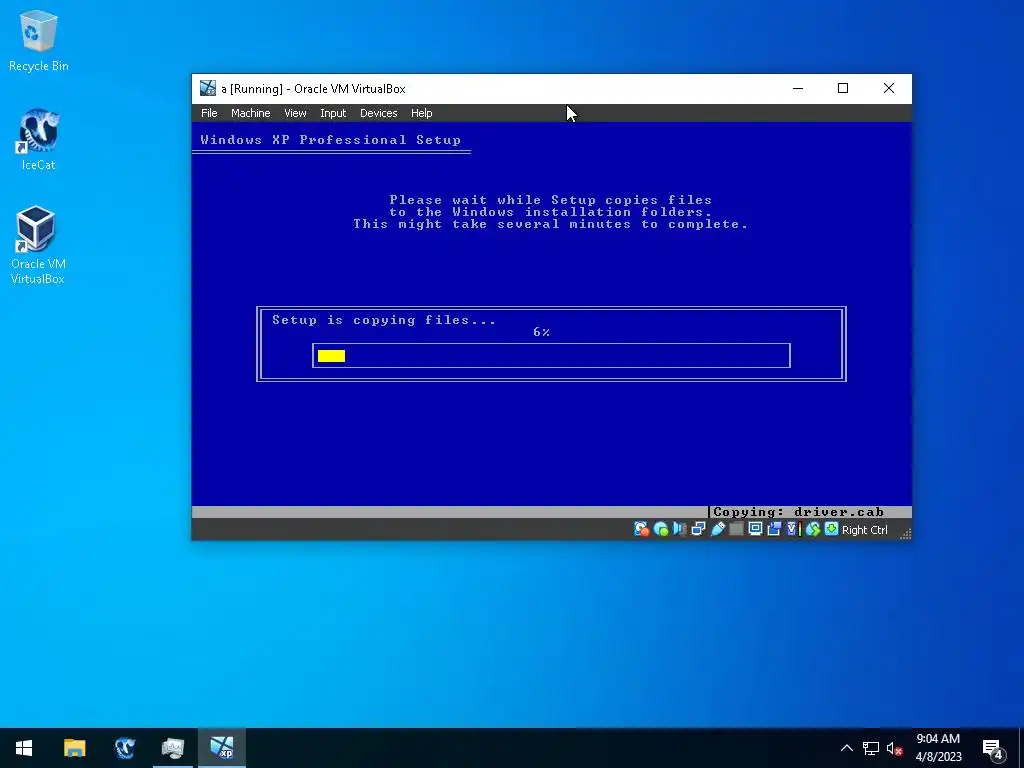This screenshot has height=768, width=1024.
Task: Open the audio indicator in VirtualBox status bar
Action: click(680, 529)
